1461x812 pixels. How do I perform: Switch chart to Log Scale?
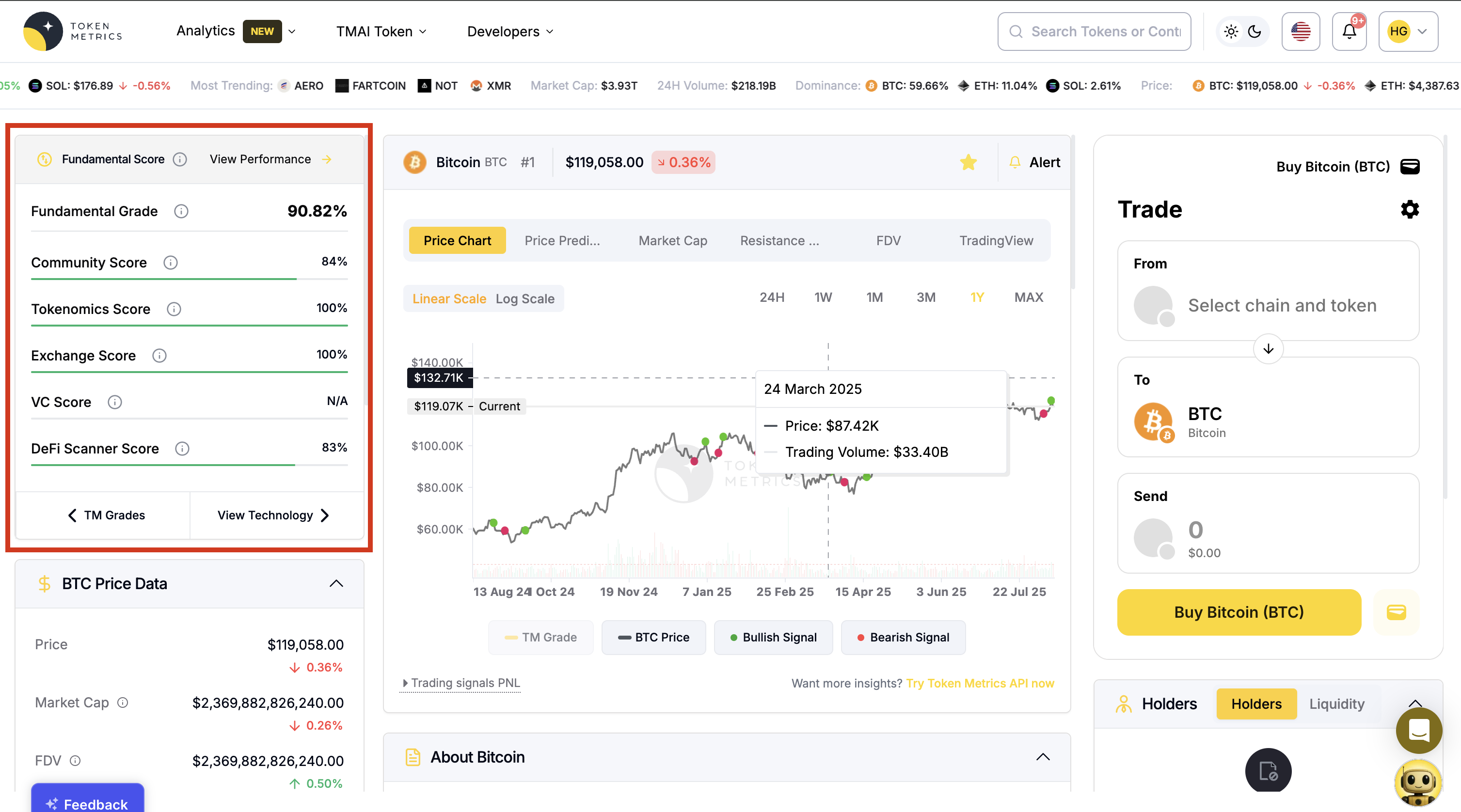[x=524, y=299]
